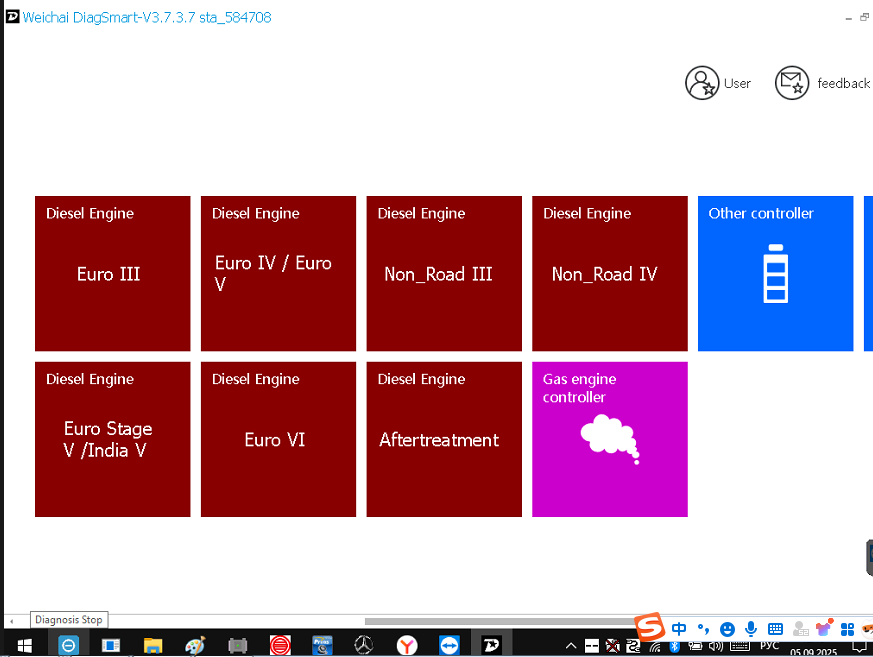Launch Paint from the taskbar palette icon
Viewport: 873px width, 657px height.
point(195,645)
